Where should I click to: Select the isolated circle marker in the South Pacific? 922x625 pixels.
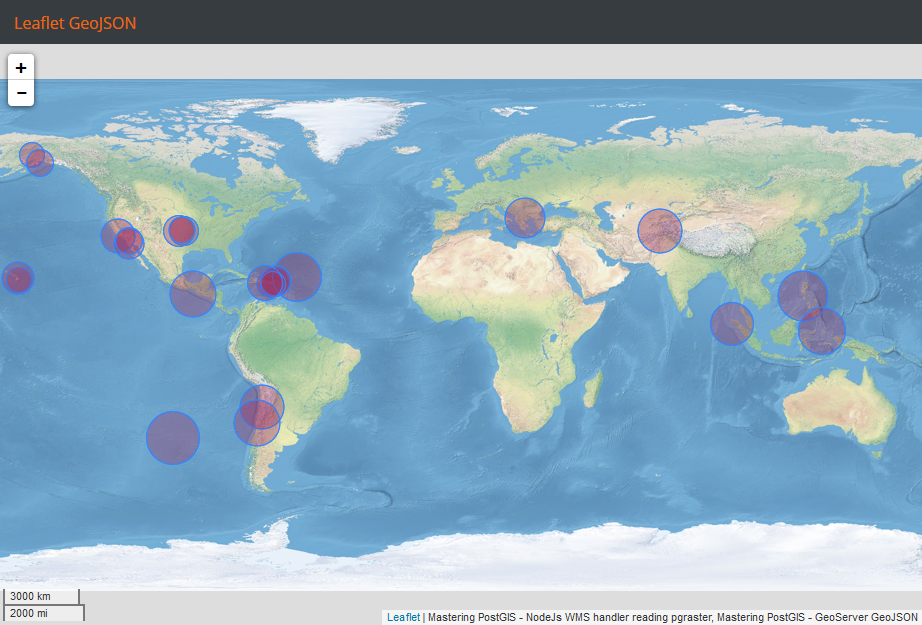pos(173,438)
